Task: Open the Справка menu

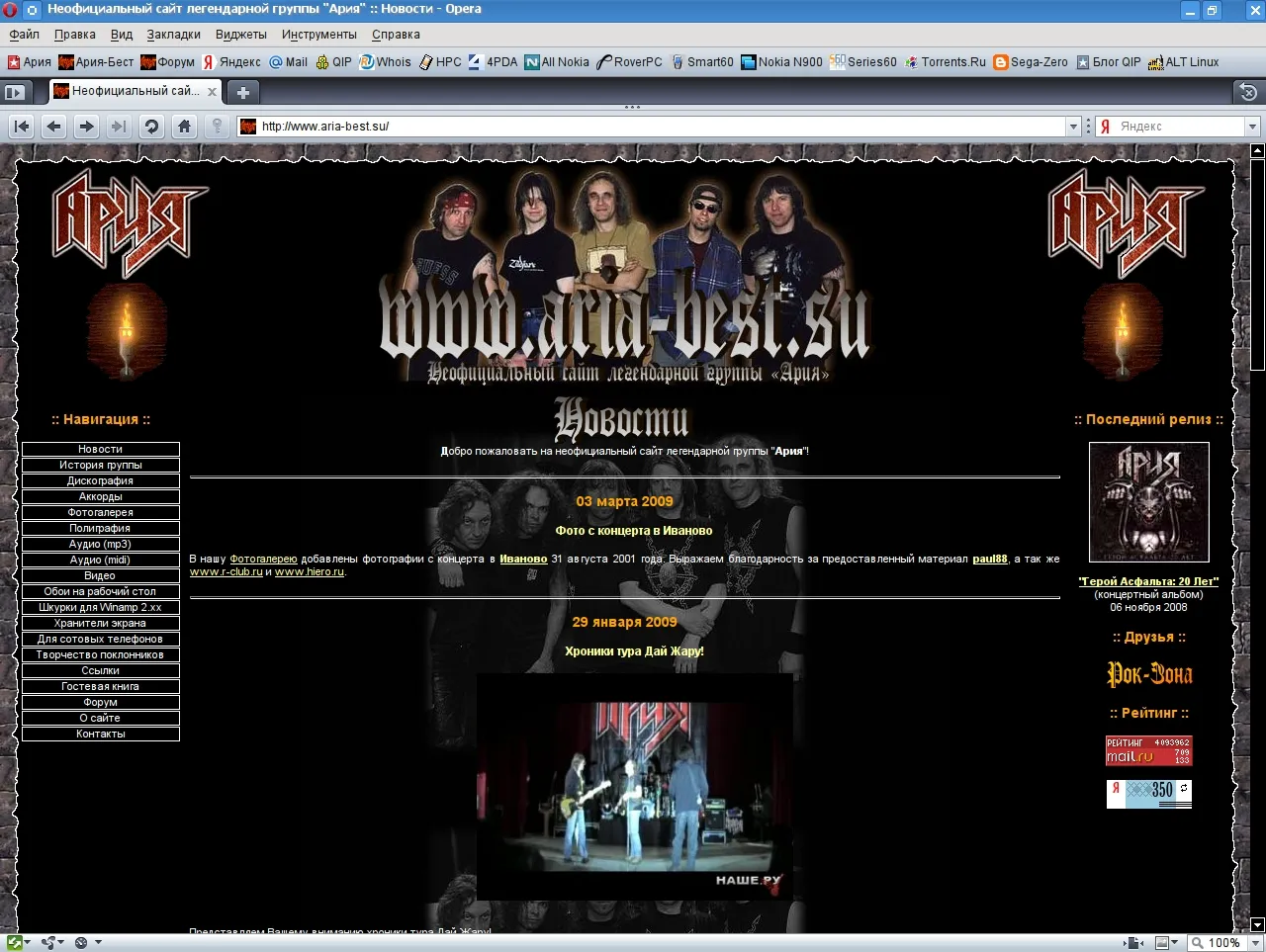Action: click(x=397, y=35)
